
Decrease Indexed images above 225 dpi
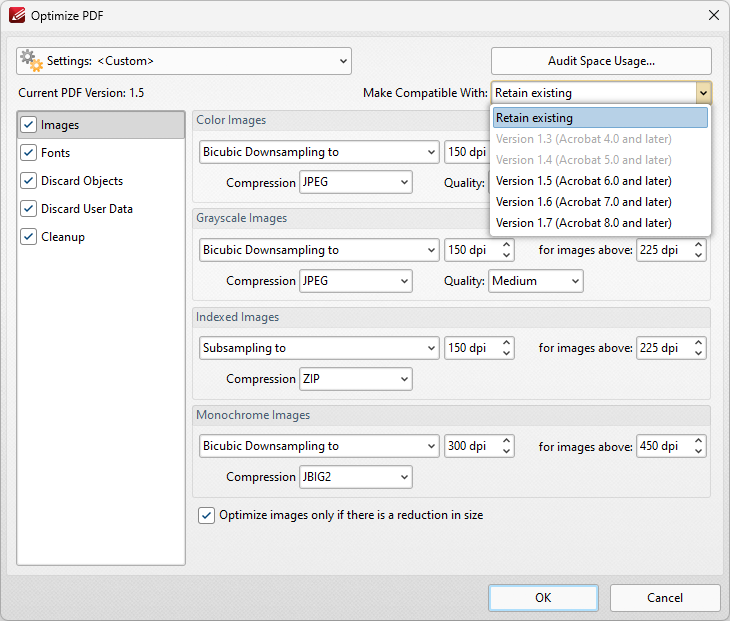698,354
